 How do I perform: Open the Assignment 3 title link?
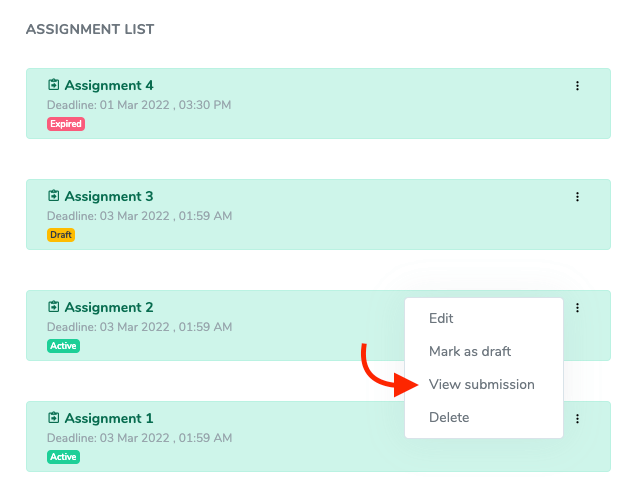point(109,197)
